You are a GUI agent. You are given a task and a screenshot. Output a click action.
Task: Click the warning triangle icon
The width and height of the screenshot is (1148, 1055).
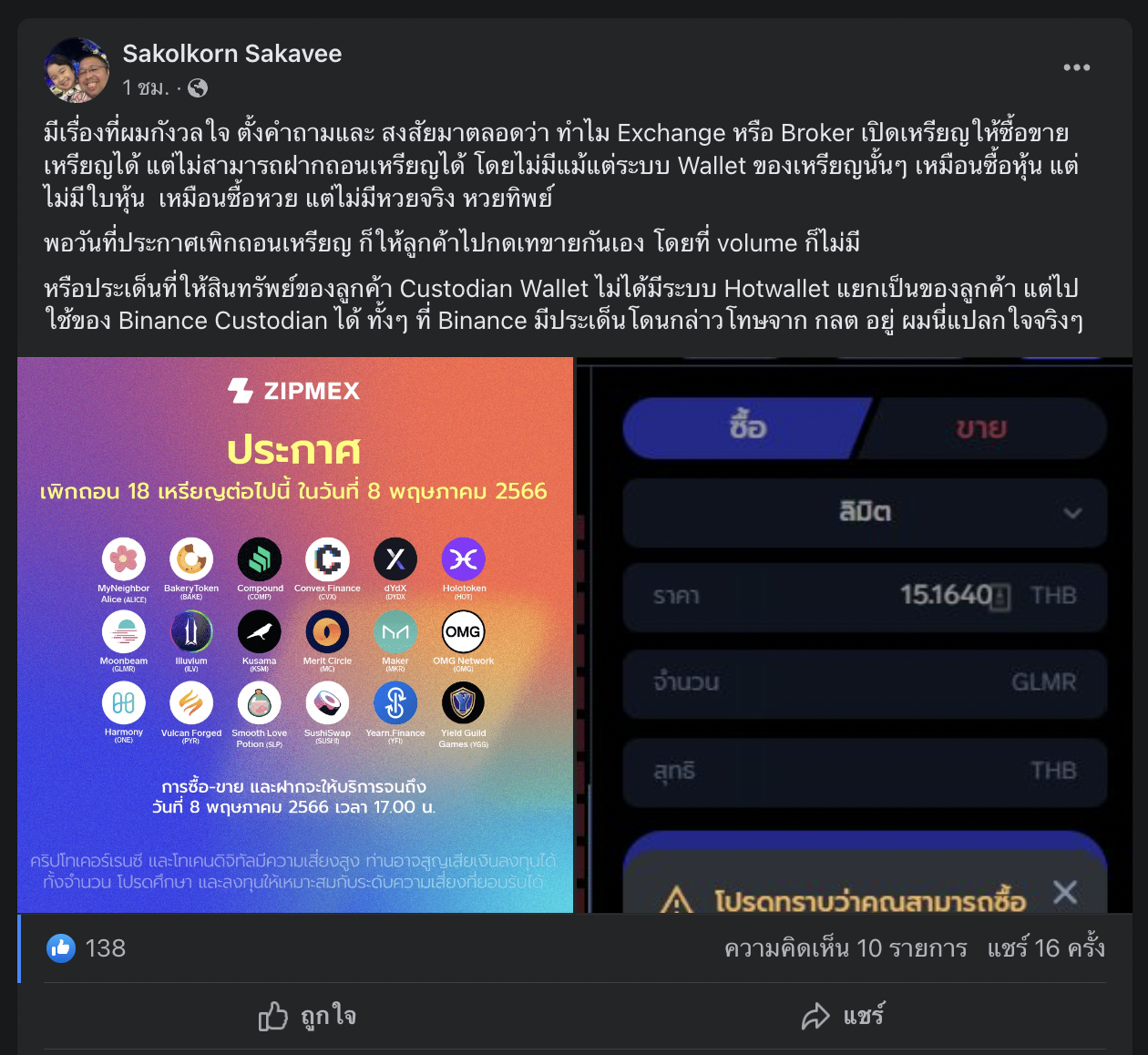[x=676, y=900]
